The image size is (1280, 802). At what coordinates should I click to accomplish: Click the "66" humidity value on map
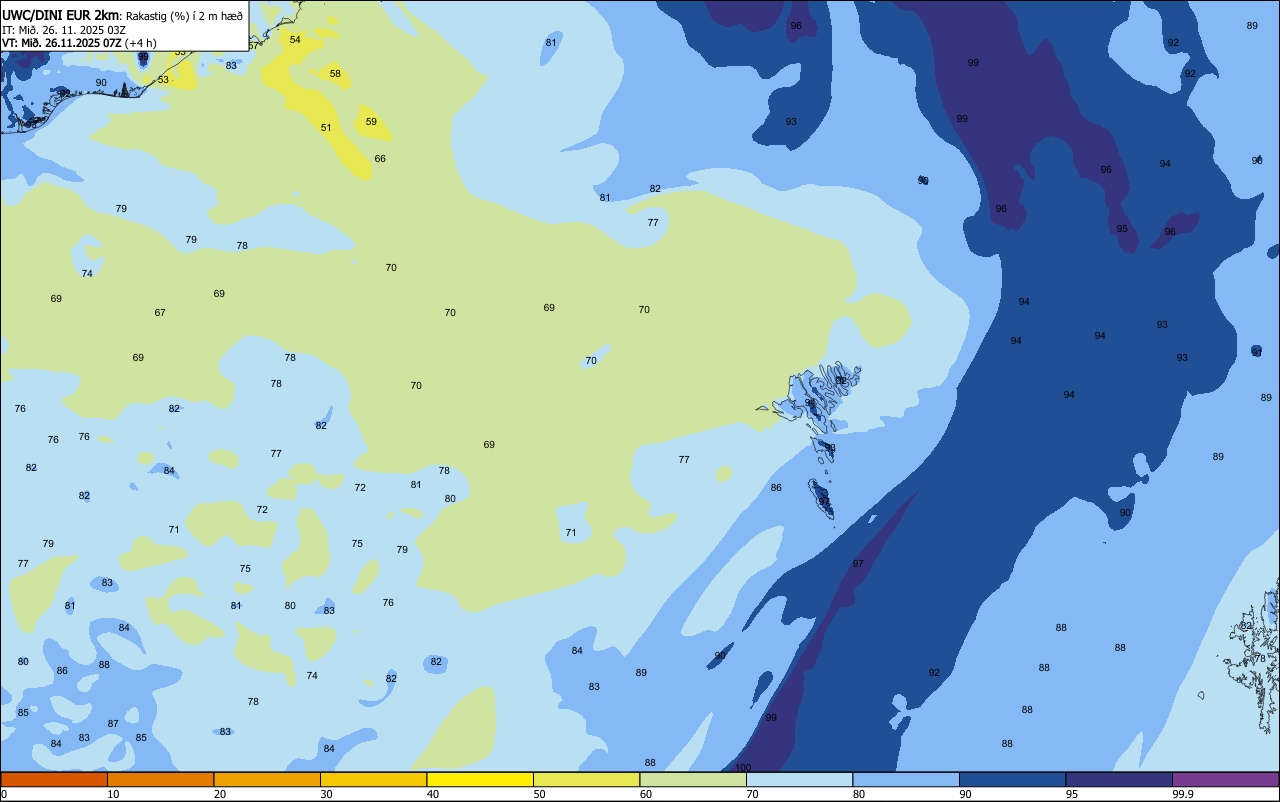coord(380,159)
